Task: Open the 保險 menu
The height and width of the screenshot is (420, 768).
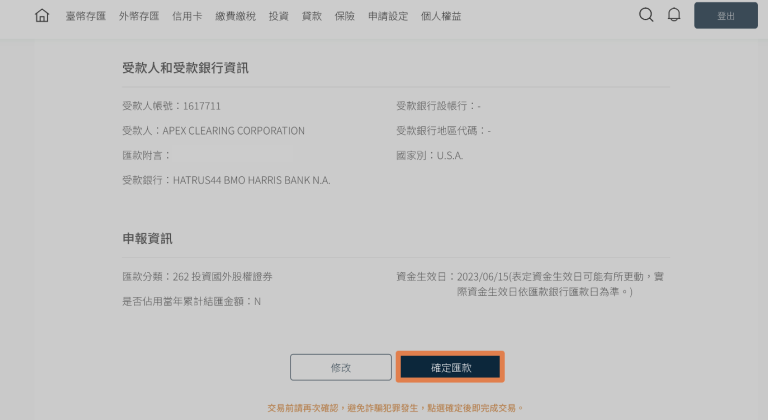Action: point(344,17)
